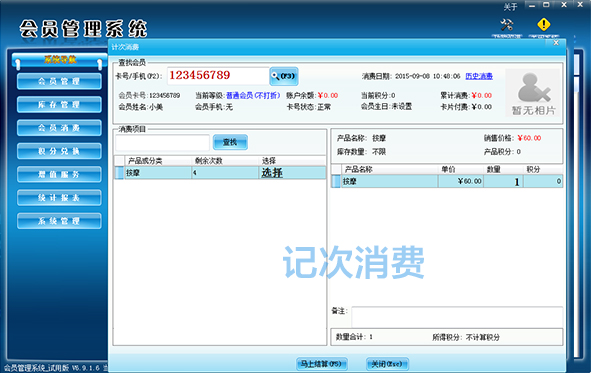This screenshot has width=591, height=373.
Task: Click the 查找 button under 消费项目
Action: click(x=230, y=142)
